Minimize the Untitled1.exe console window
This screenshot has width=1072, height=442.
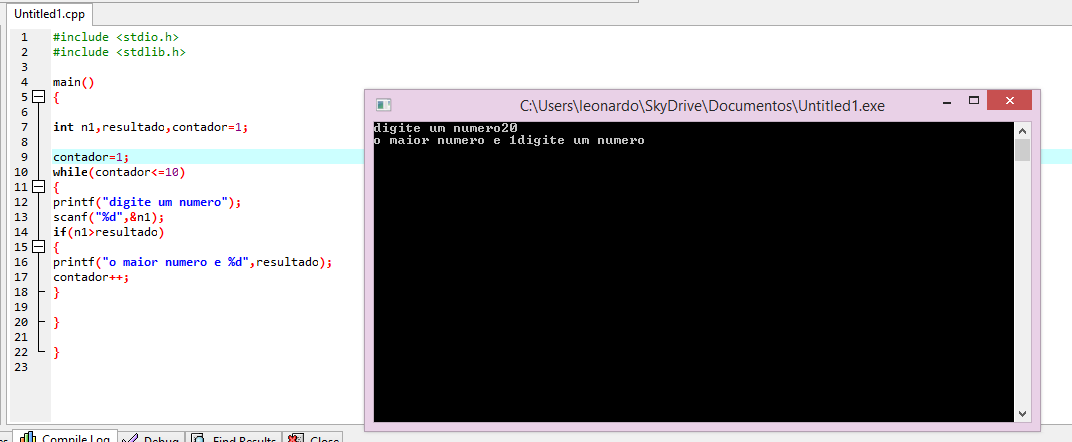coord(947,101)
